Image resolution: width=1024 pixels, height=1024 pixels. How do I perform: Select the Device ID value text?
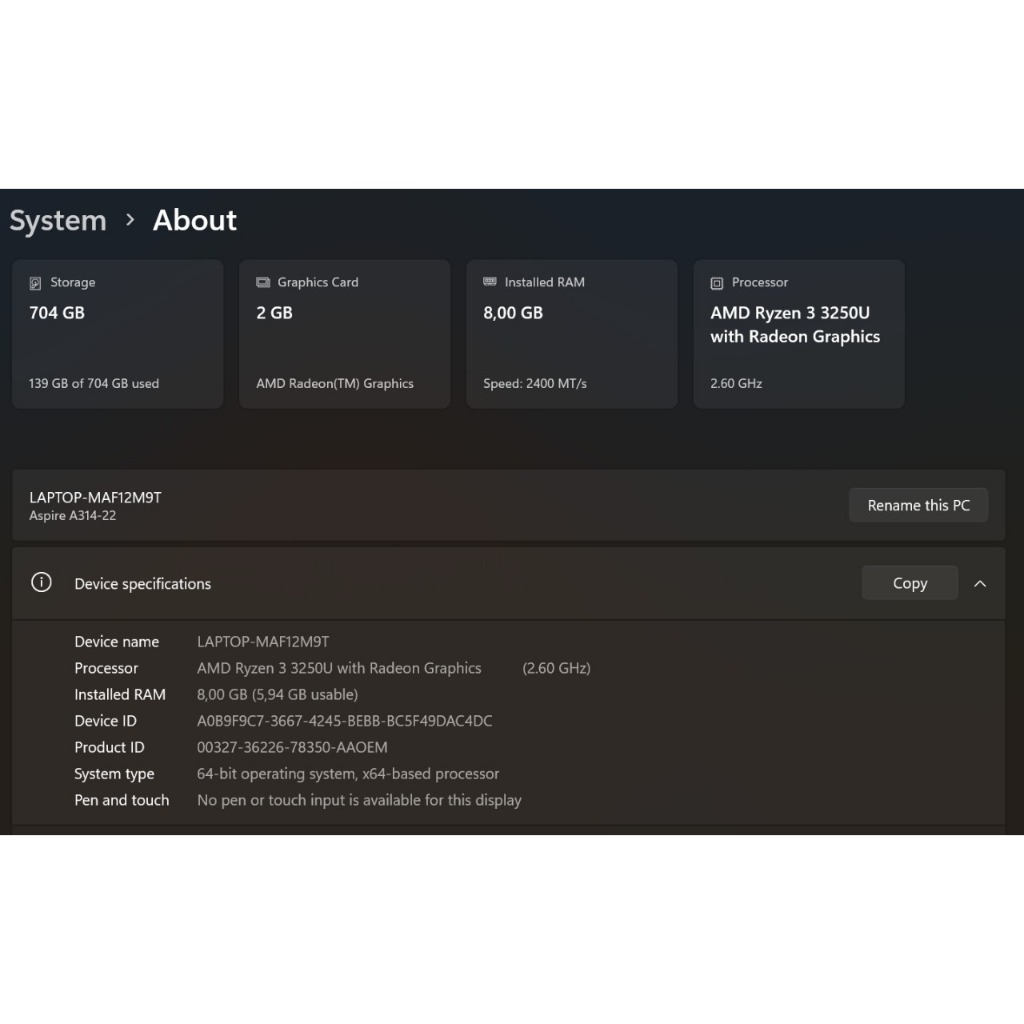click(345, 720)
